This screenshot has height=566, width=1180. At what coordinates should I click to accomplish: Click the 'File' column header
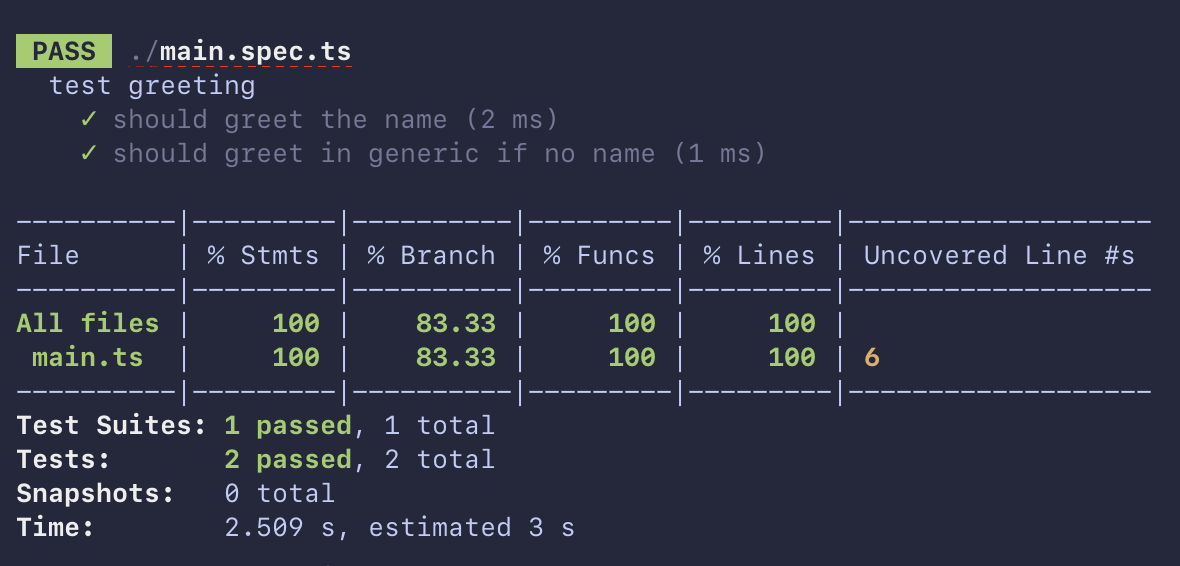(48, 255)
